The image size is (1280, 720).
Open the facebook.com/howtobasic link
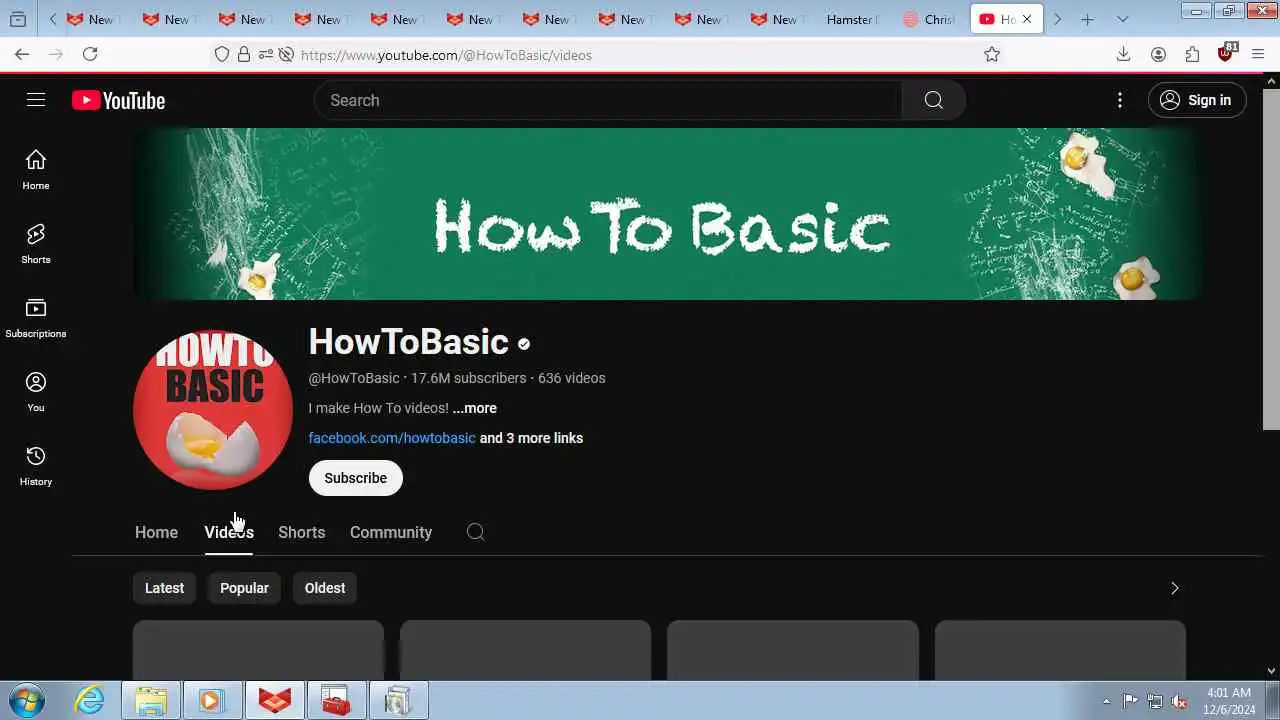[392, 438]
